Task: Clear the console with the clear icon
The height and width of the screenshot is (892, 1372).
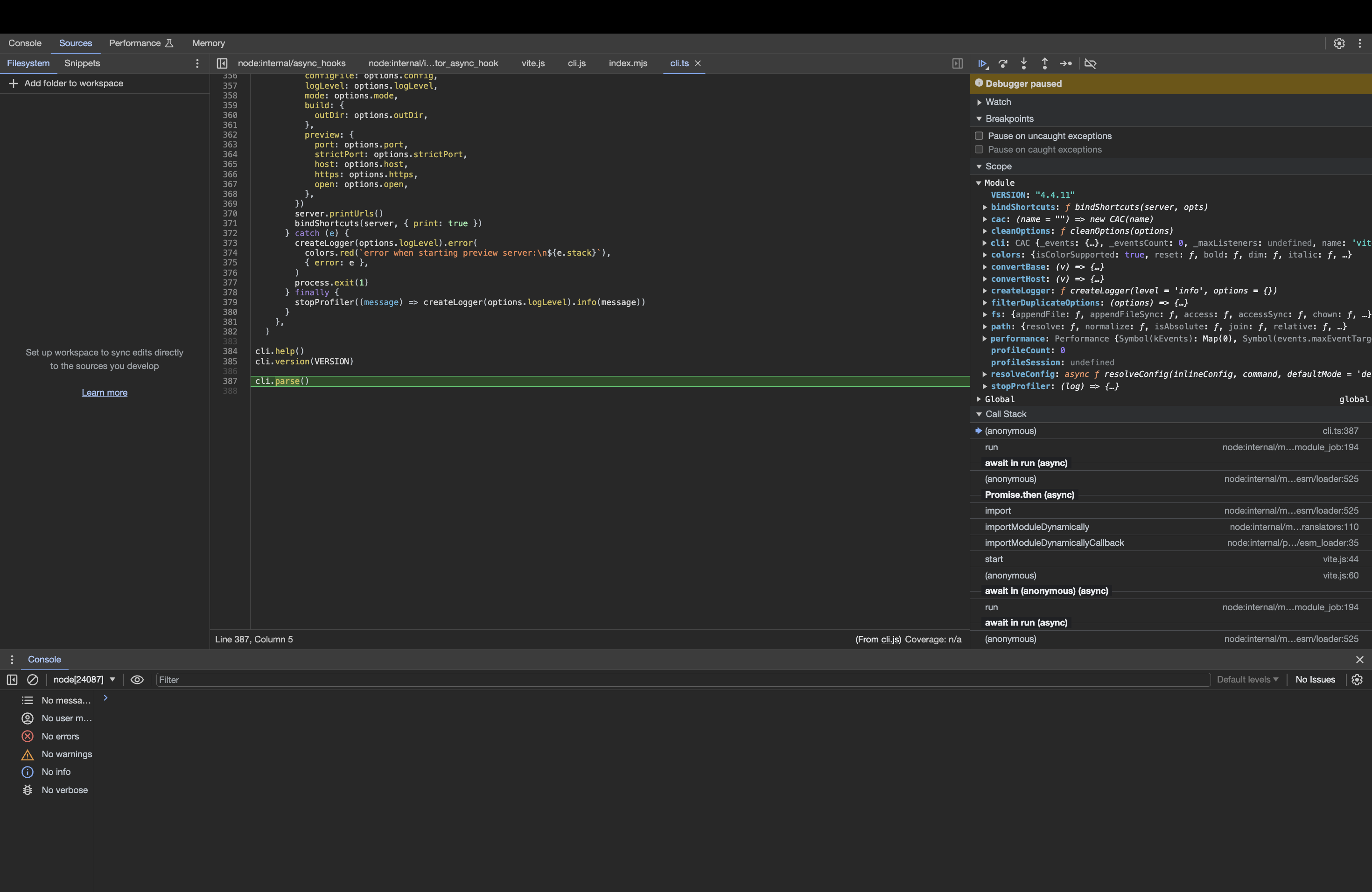Action: tap(33, 680)
